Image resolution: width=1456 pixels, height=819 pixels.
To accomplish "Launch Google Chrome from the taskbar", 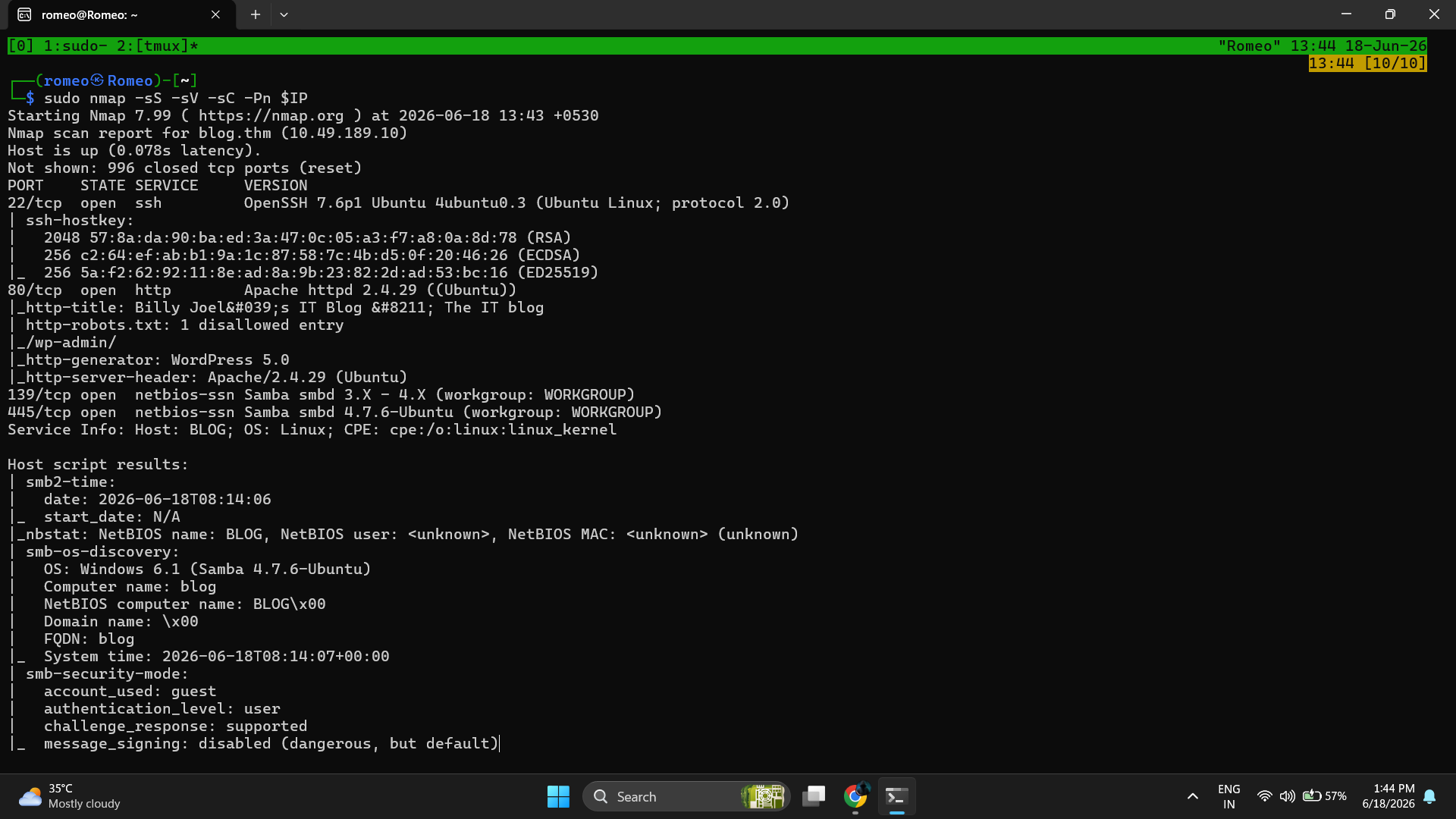I will [x=855, y=796].
